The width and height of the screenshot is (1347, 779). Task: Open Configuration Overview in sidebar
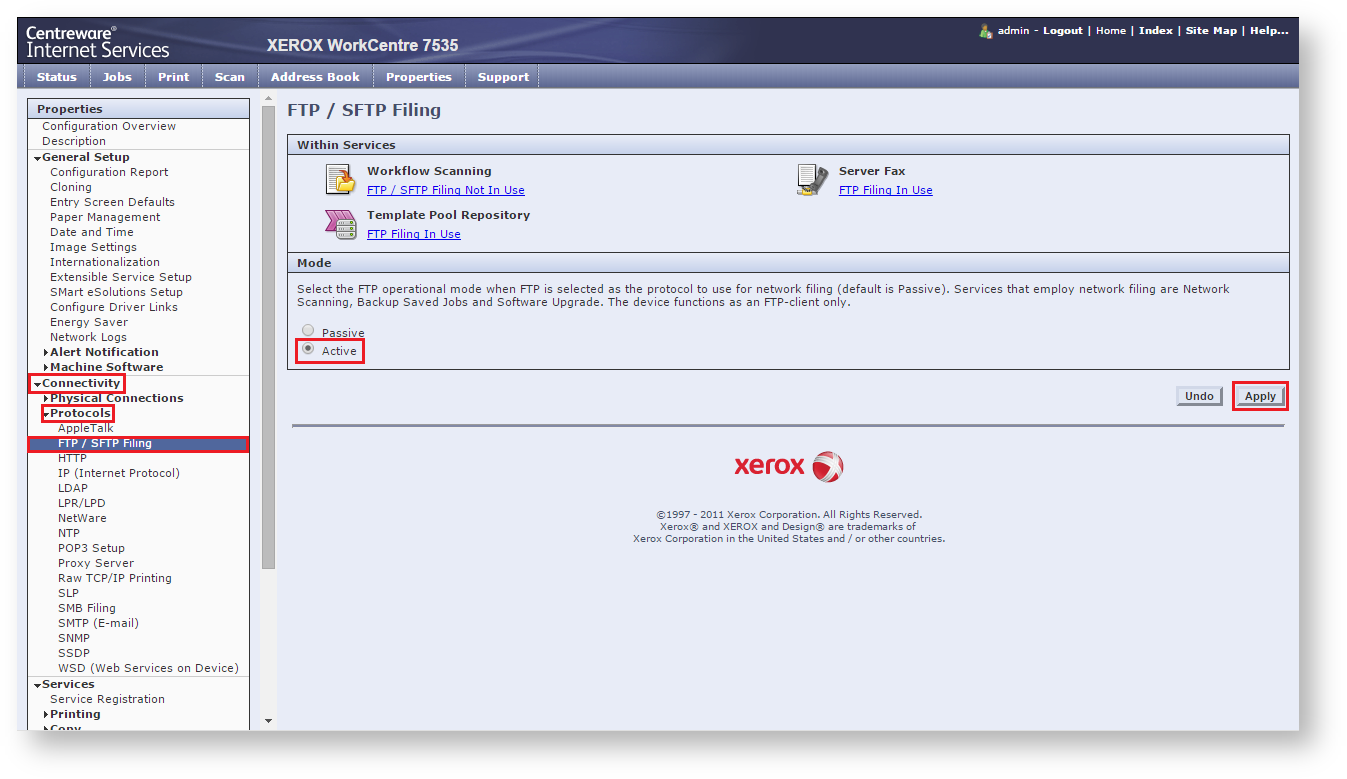click(109, 126)
